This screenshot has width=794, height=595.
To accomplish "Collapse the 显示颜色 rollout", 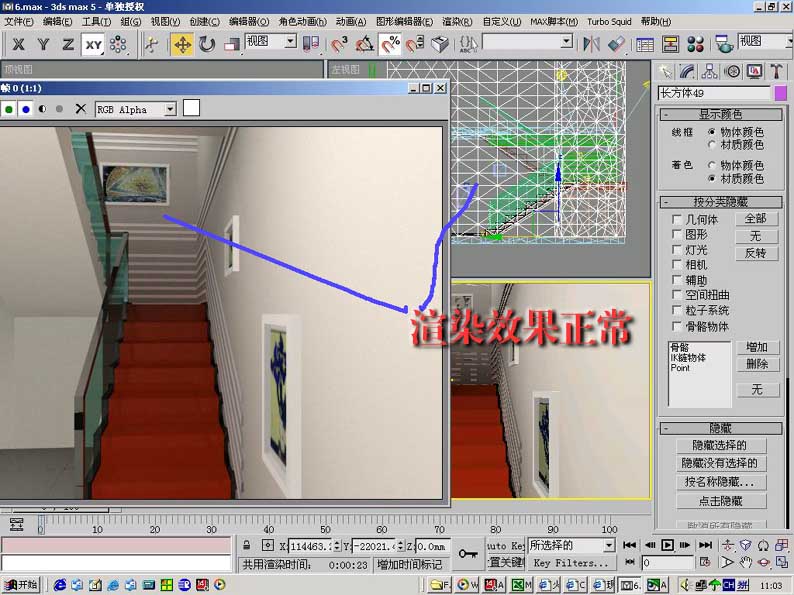I will (x=721, y=114).
